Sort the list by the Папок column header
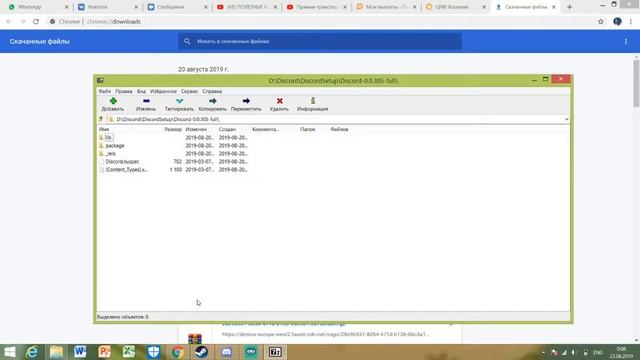This screenshot has width=640, height=360. pyautogui.click(x=307, y=129)
